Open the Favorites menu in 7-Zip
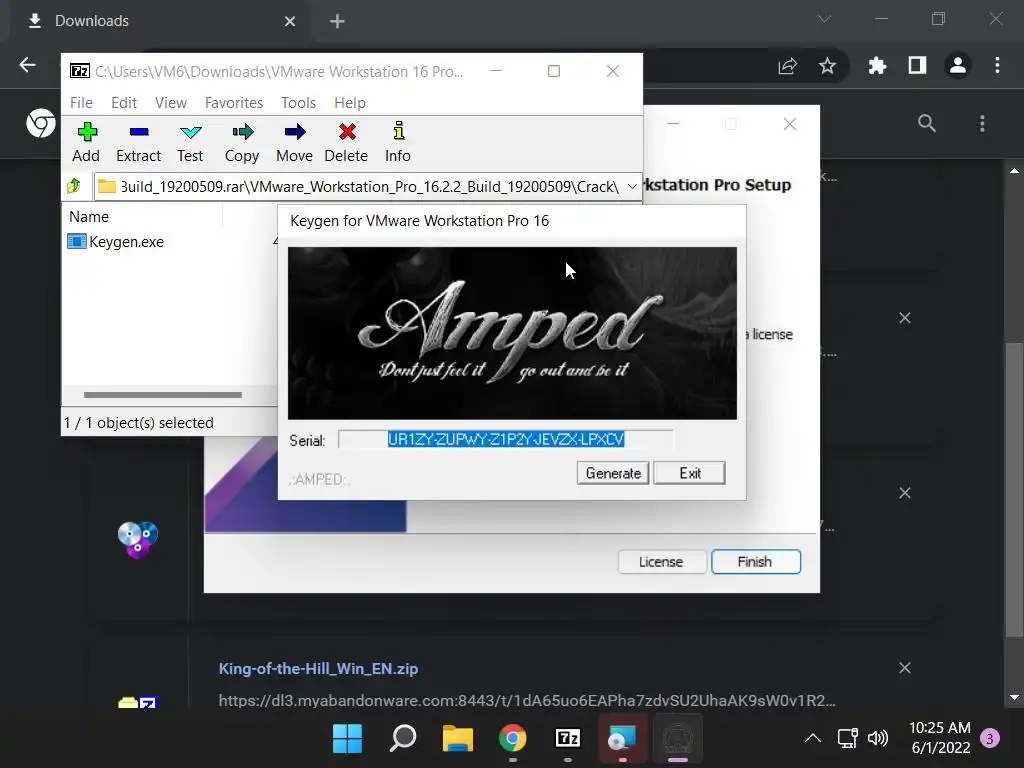Image resolution: width=1024 pixels, height=768 pixels. tap(234, 103)
